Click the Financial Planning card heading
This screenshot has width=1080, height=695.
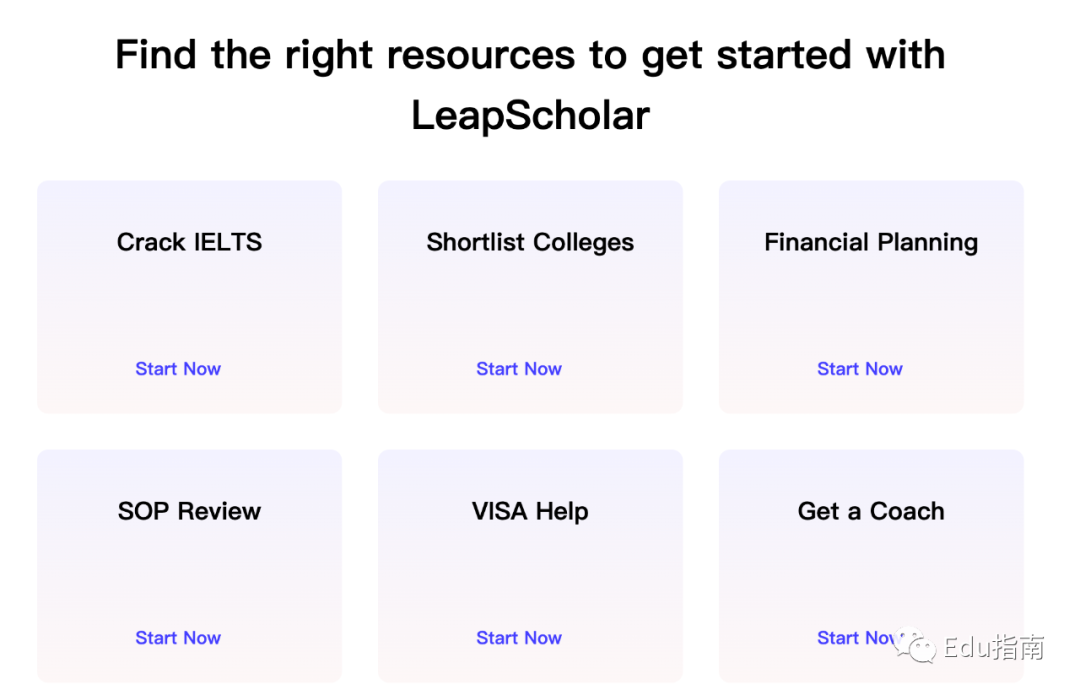tap(871, 242)
